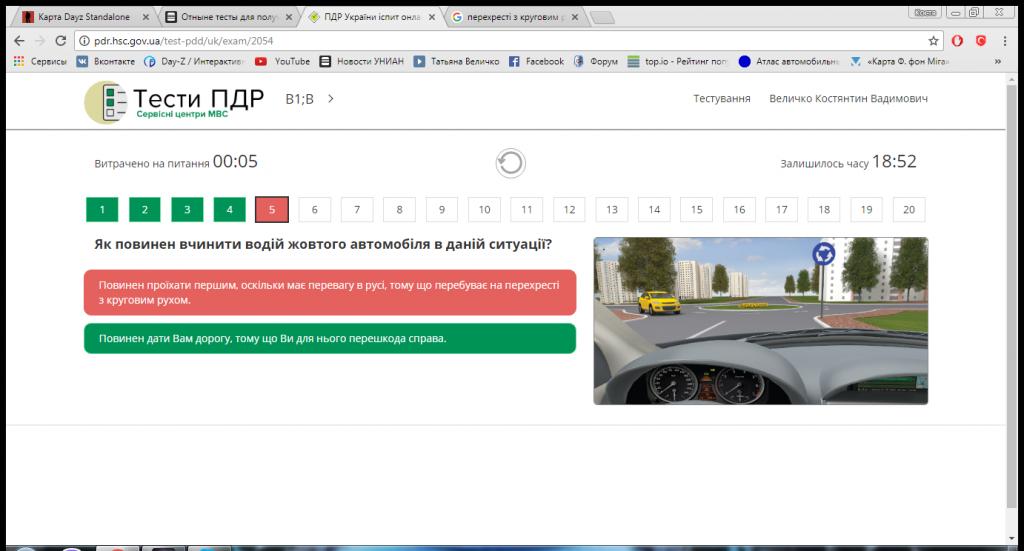Screen dimensions: 1024x551
Task: Select answer about yielding to obstacle on right
Action: click(x=330, y=338)
